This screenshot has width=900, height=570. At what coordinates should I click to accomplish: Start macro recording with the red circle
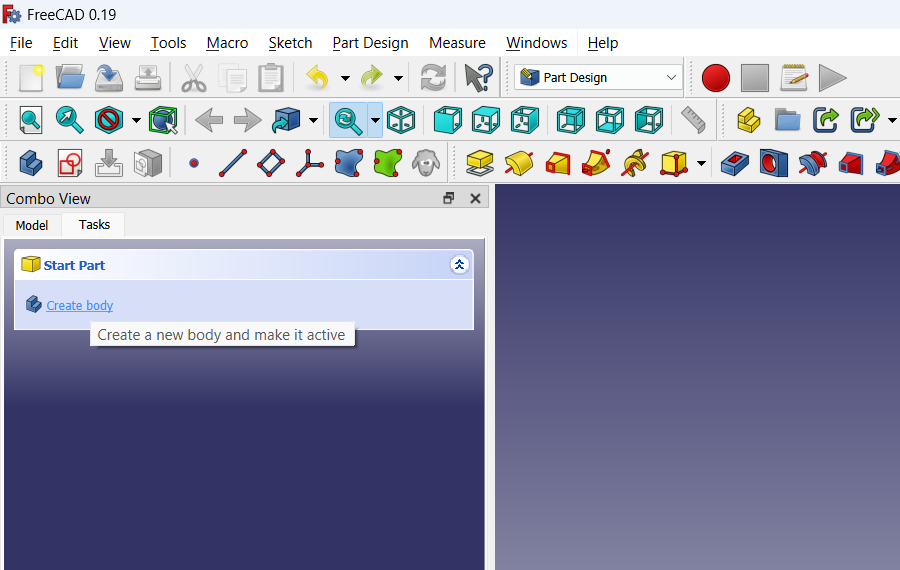click(x=716, y=78)
